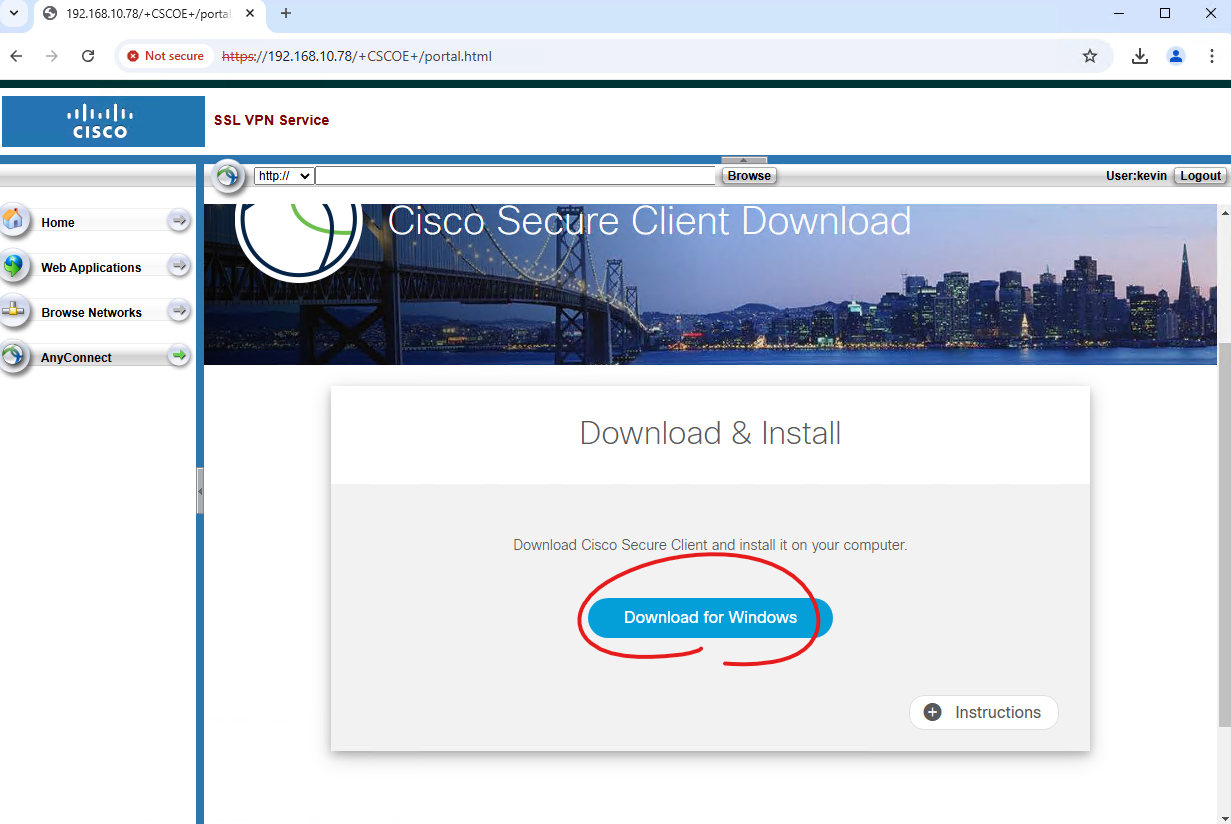Click the 'Download Cisco Secure Client and install' text
1231x824 pixels.
[710, 545]
